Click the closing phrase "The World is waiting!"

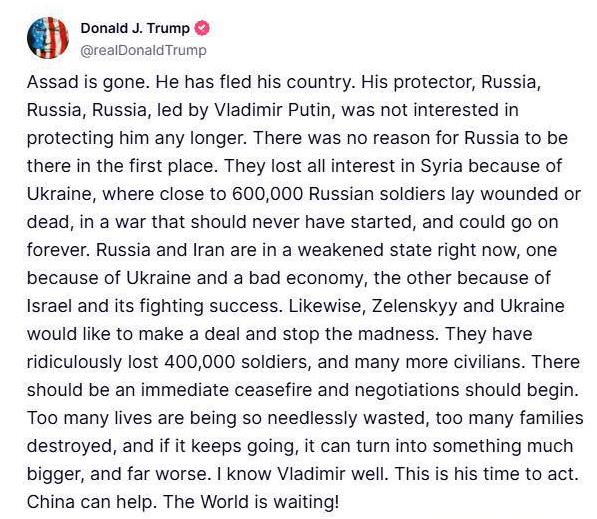point(251,502)
